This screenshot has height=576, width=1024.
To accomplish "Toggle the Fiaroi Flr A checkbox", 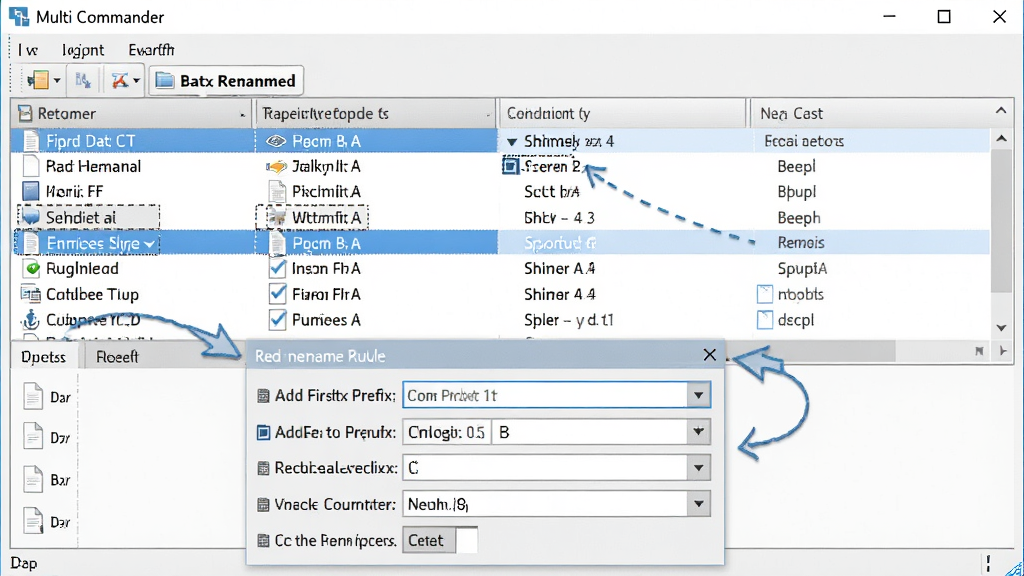I will tap(278, 294).
